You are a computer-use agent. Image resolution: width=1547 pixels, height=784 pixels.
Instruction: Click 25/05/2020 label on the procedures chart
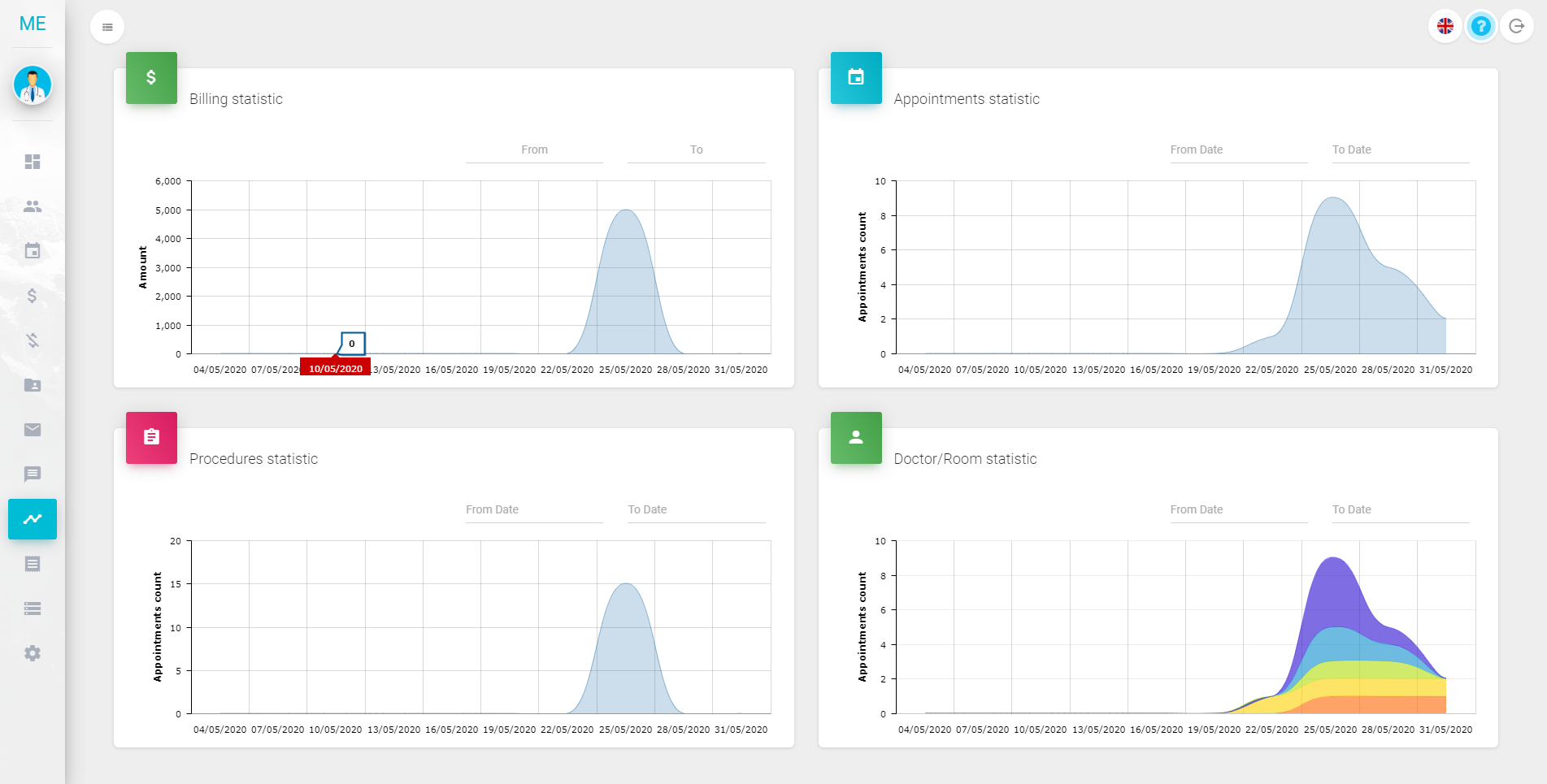point(625,730)
